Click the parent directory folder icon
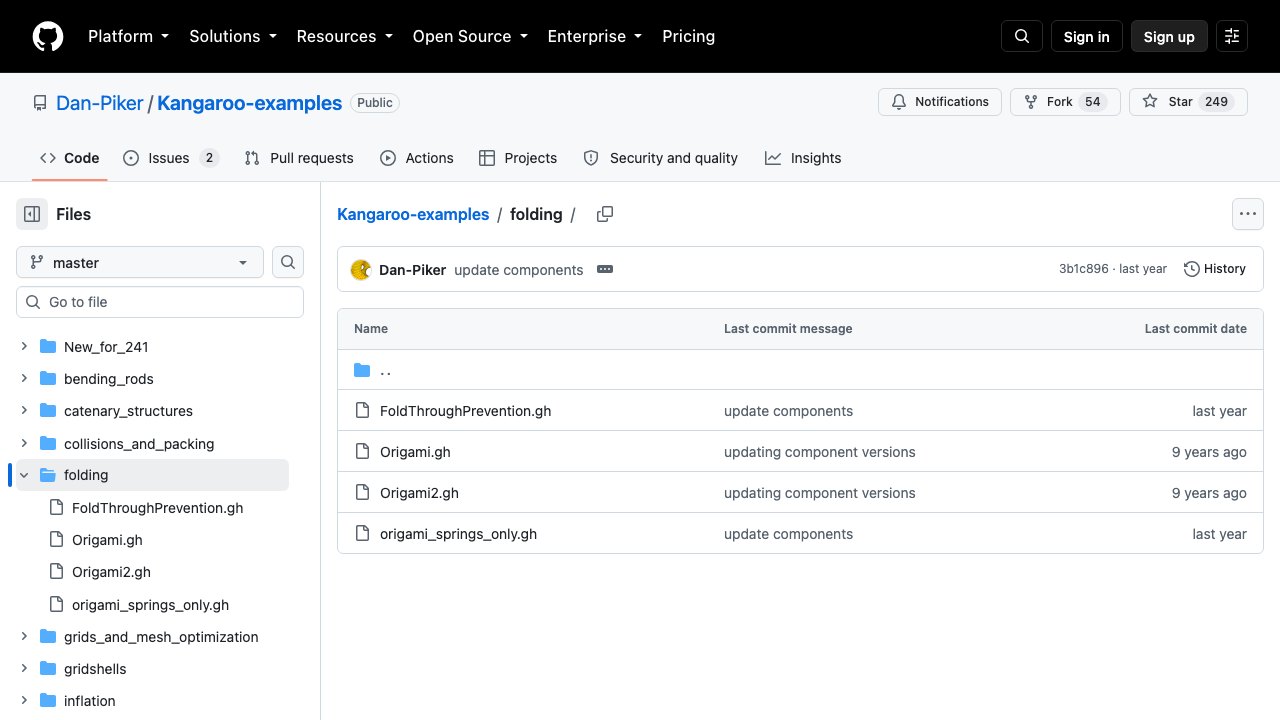 pyautogui.click(x=362, y=370)
